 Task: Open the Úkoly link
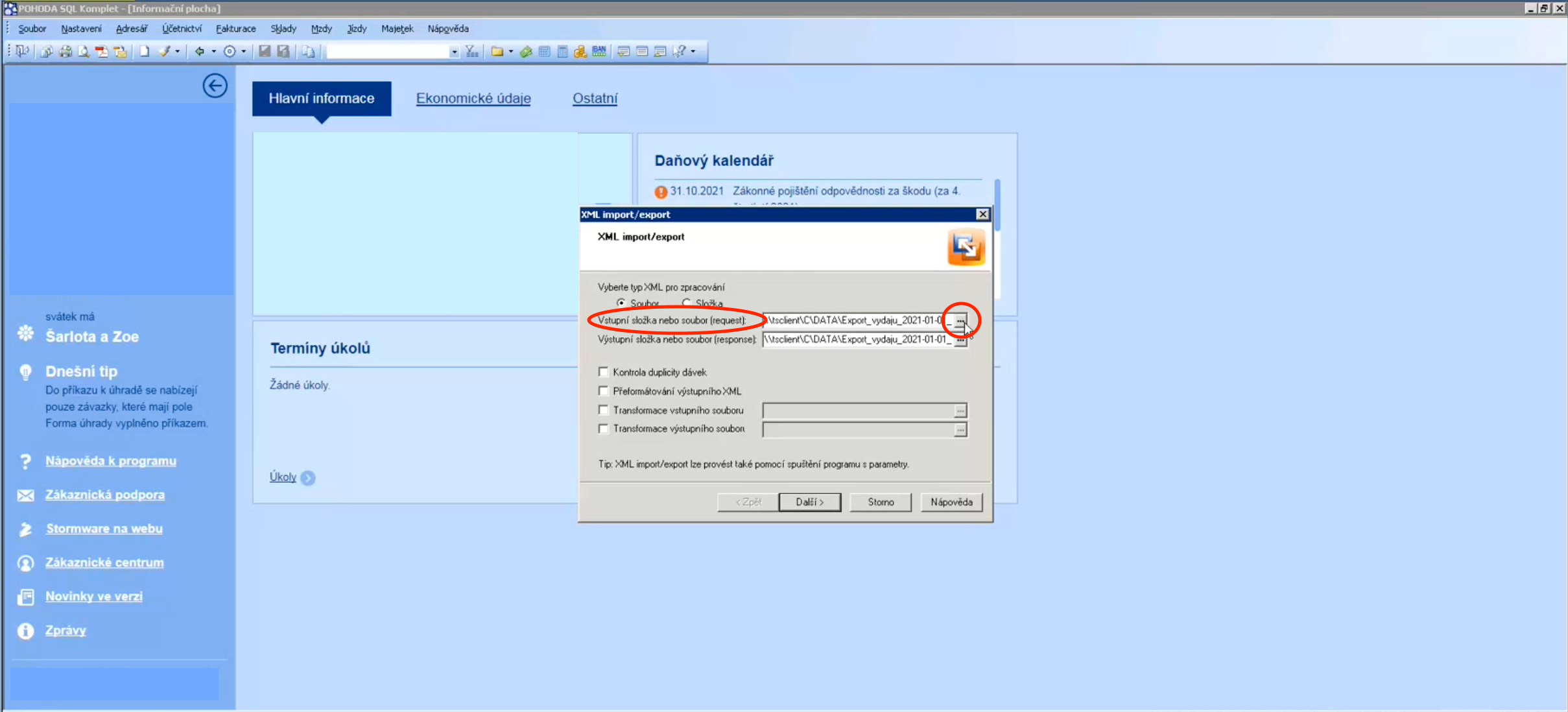283,477
